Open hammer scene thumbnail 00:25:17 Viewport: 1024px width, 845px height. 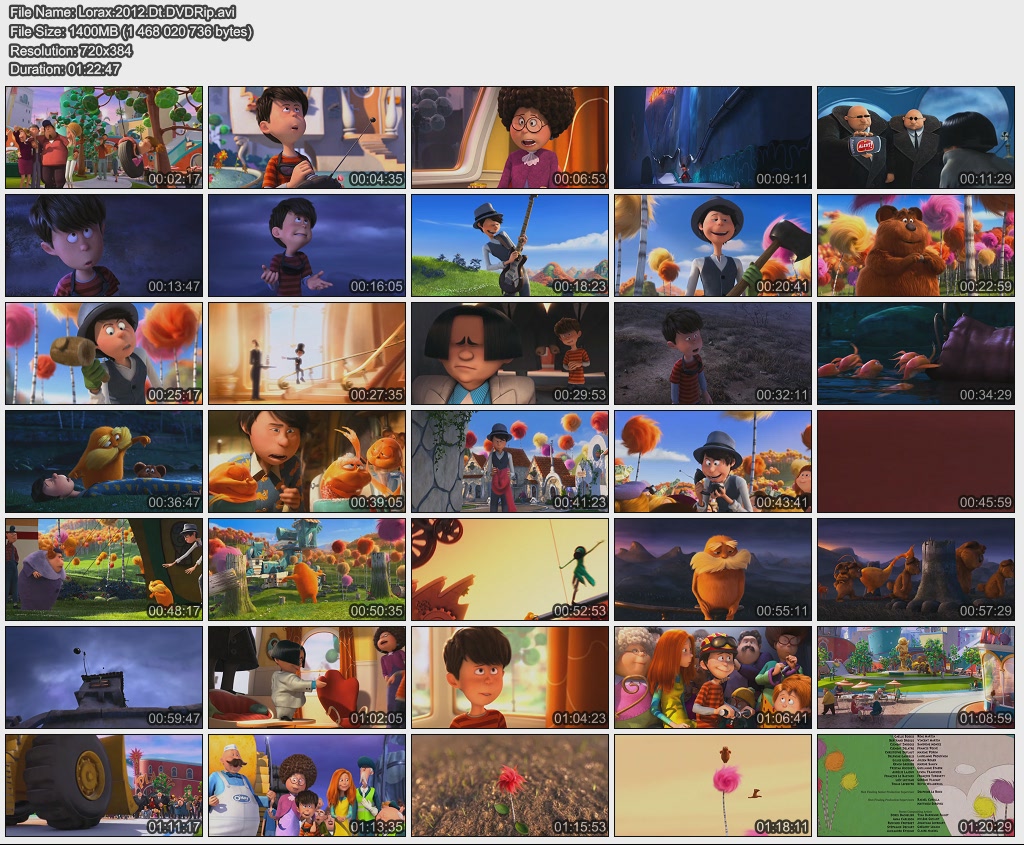coord(104,353)
